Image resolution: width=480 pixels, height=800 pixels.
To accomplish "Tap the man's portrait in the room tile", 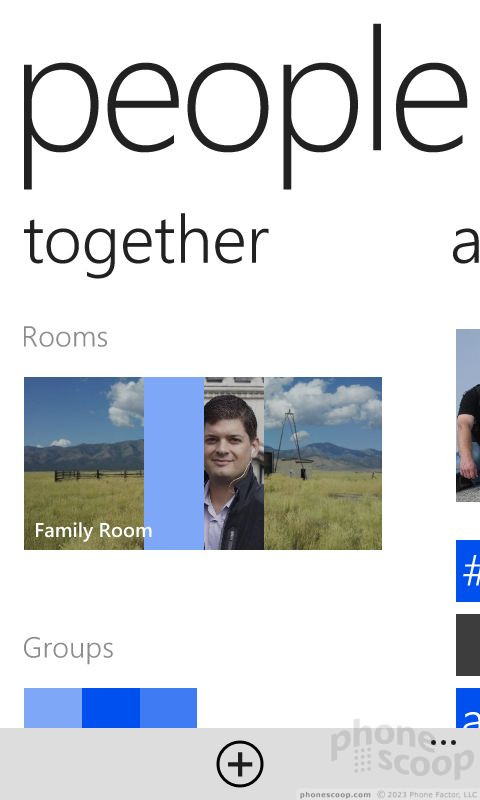I will pyautogui.click(x=234, y=463).
